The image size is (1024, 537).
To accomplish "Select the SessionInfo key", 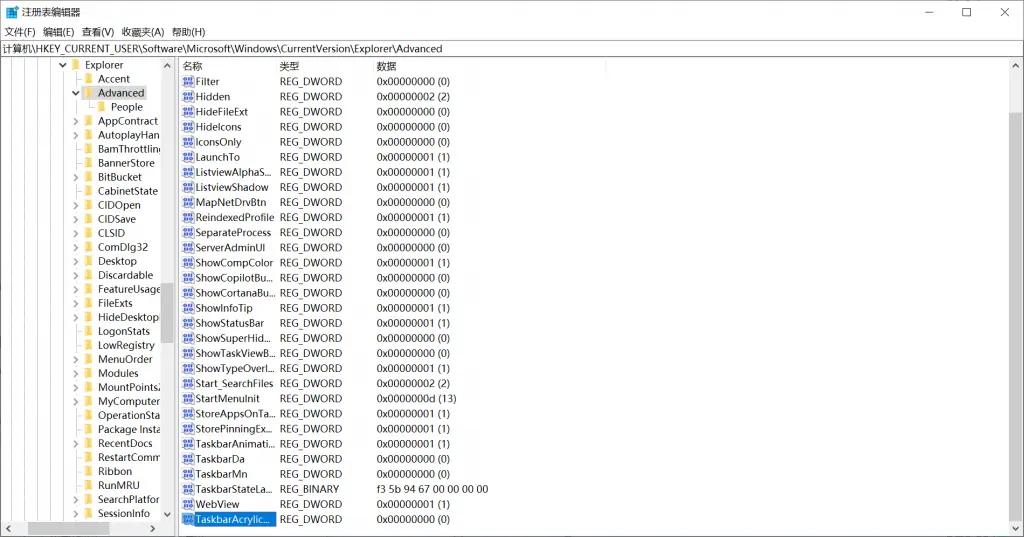I will pos(123,513).
